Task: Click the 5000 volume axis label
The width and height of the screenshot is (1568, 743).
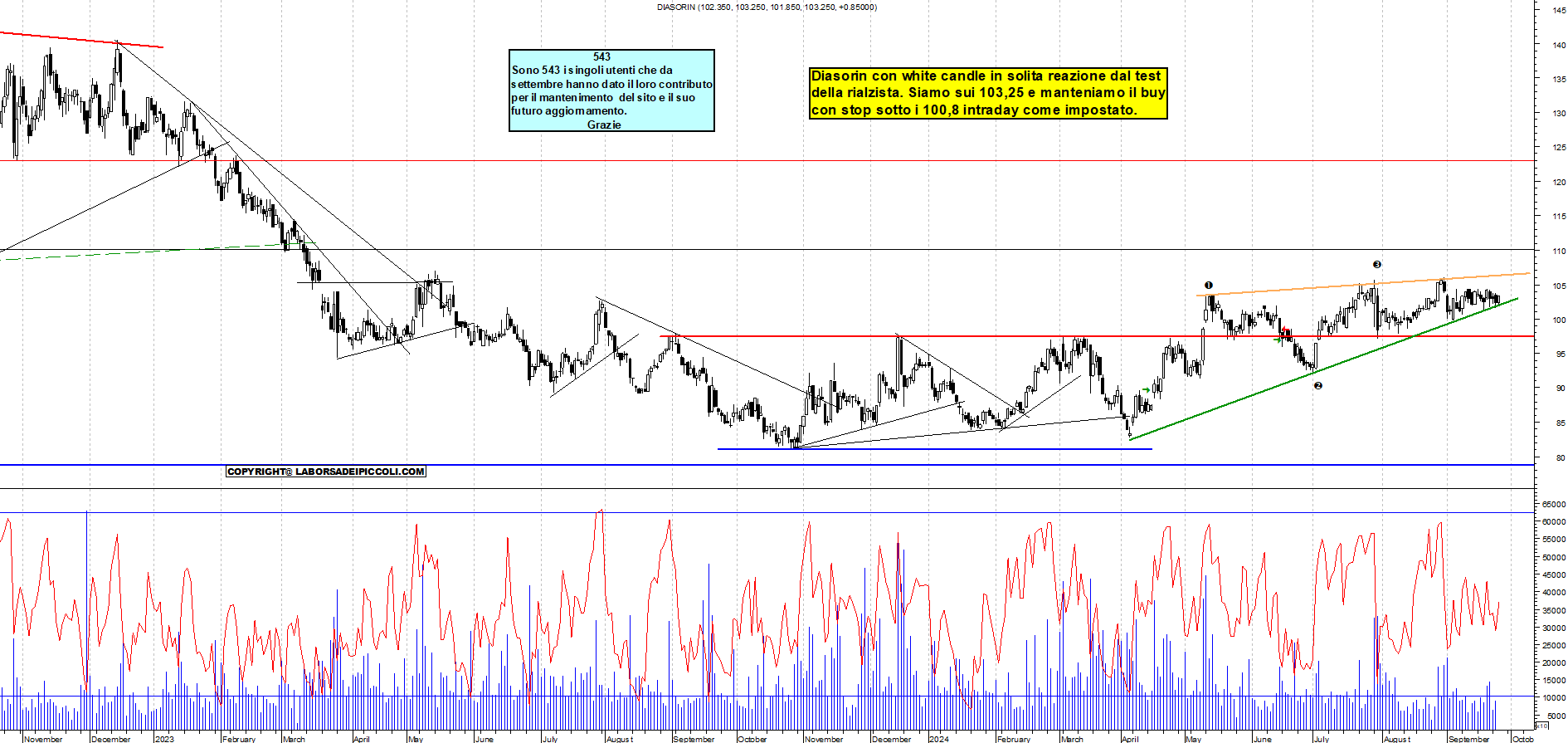Action: (1557, 716)
